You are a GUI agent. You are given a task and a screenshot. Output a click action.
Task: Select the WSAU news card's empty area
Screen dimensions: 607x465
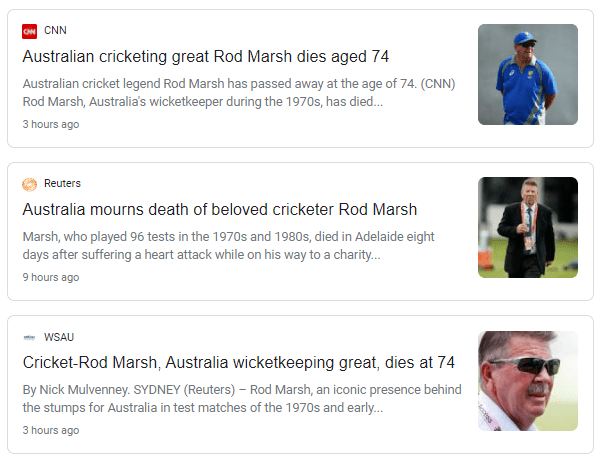pyautogui.click(x=300, y=431)
